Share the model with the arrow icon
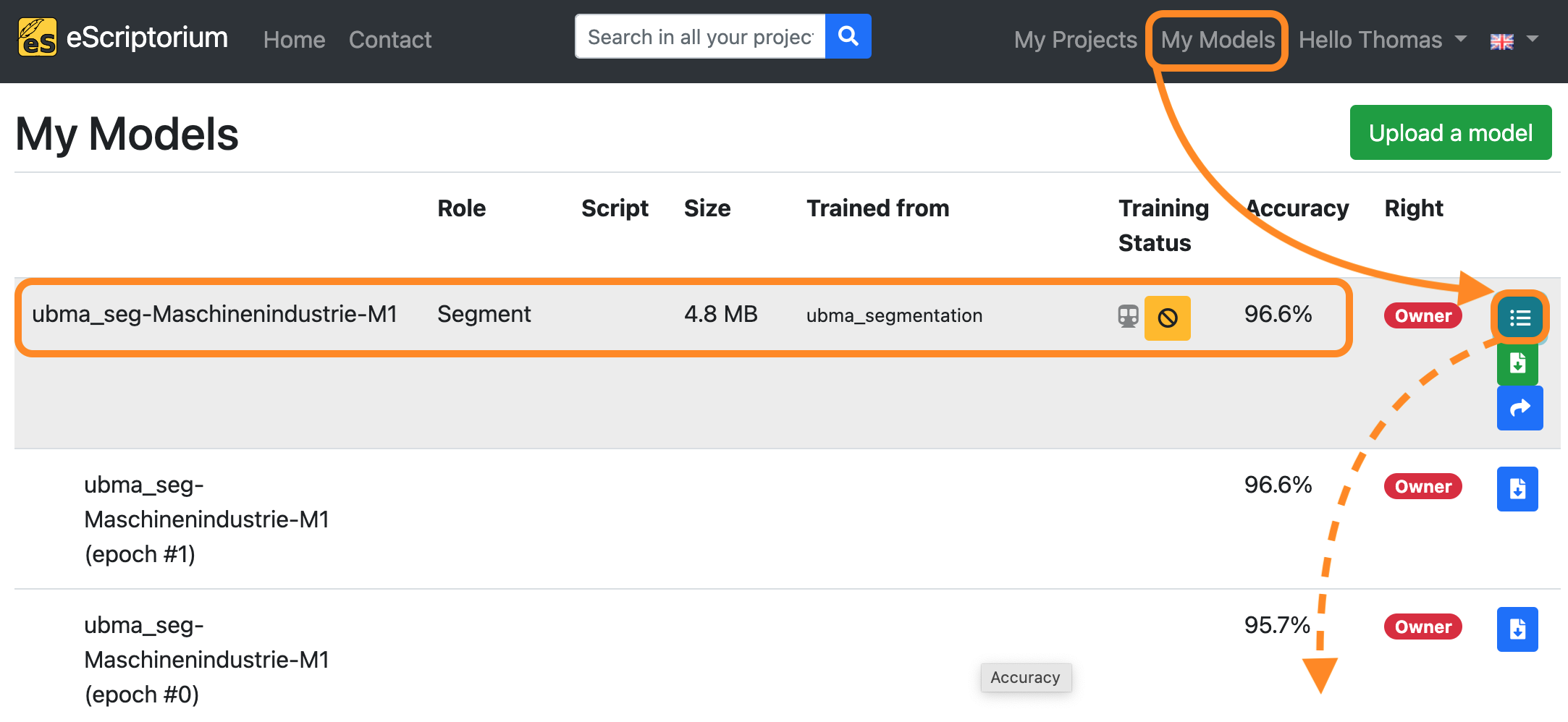This screenshot has width=1568, height=722. [x=1519, y=408]
